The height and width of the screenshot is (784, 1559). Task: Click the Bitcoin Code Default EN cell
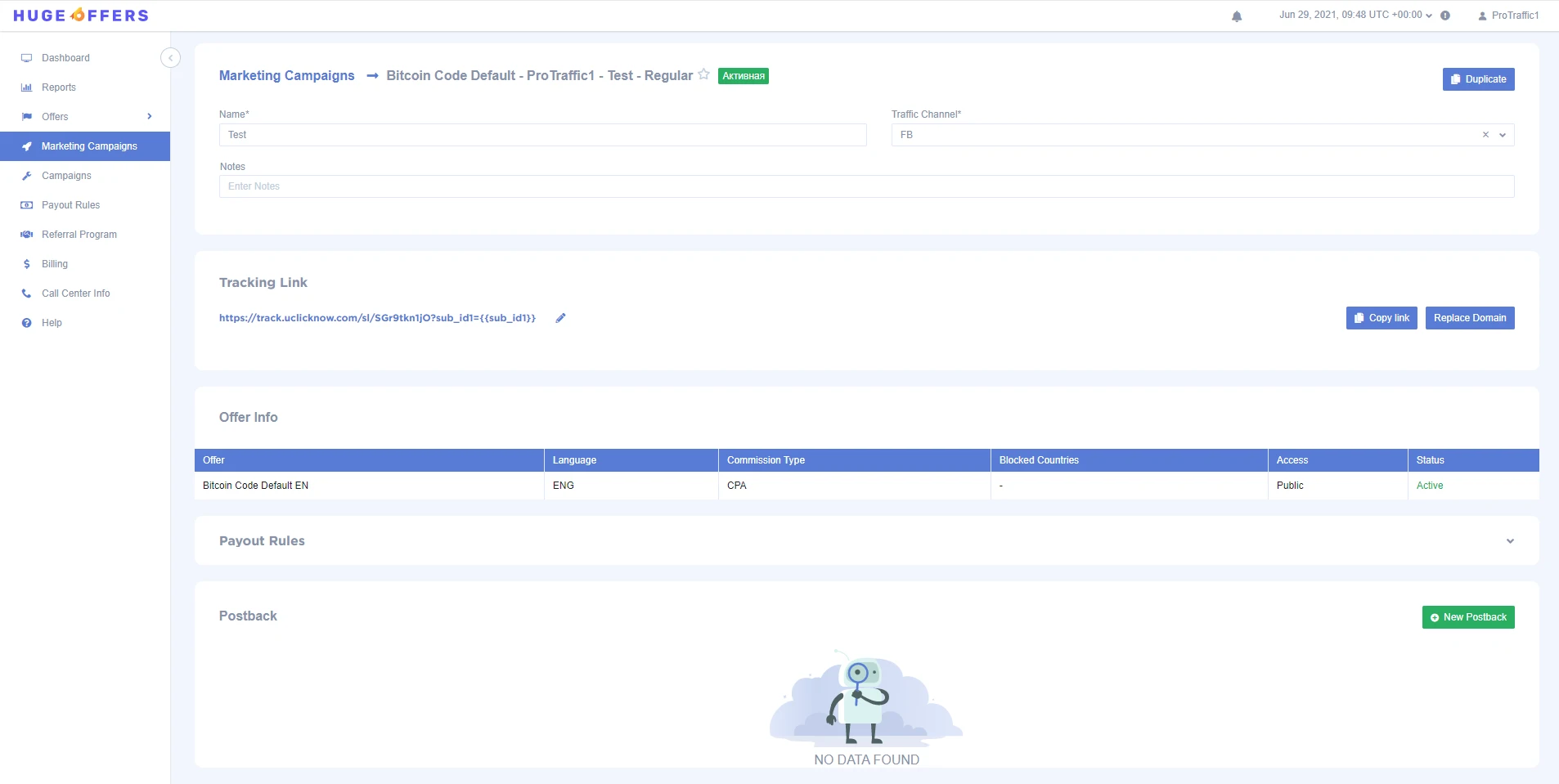coord(369,486)
